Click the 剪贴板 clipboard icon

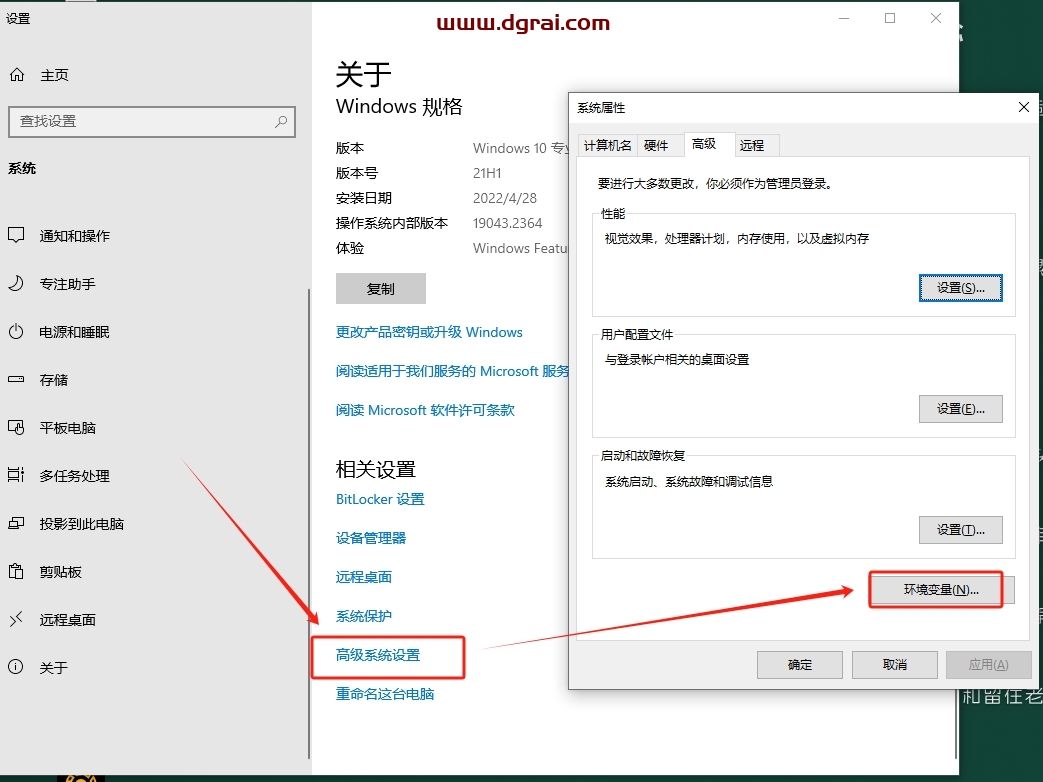[x=16, y=571]
